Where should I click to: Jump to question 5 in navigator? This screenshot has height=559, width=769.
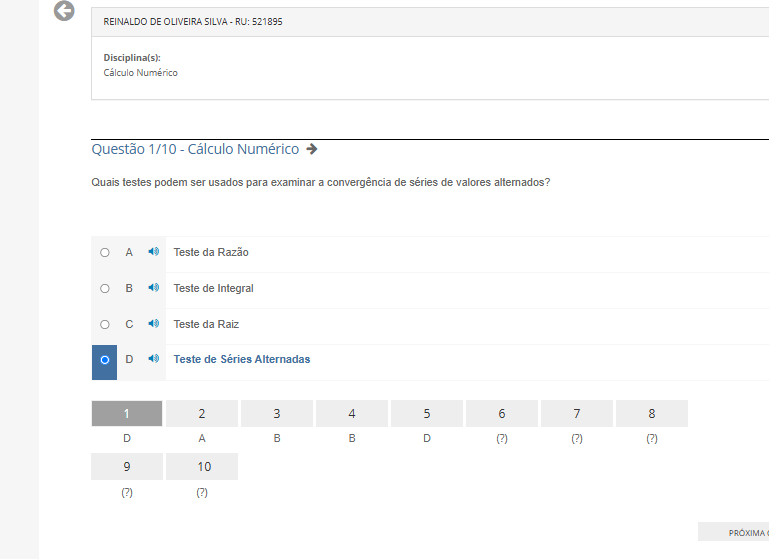pos(427,414)
